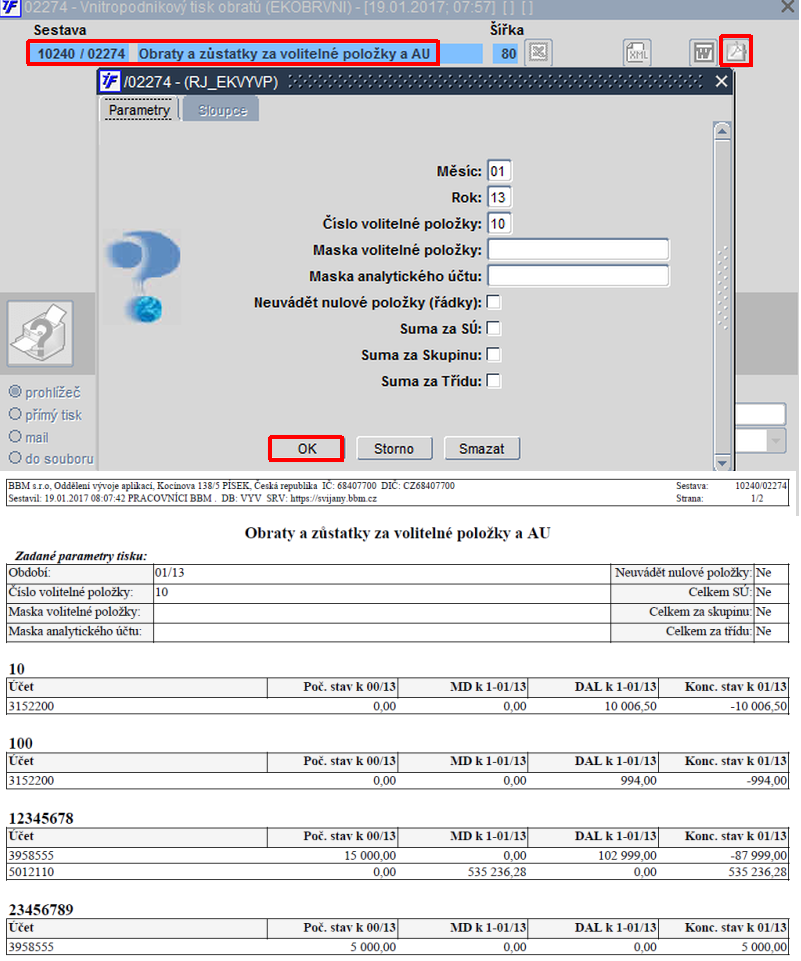The image size is (801, 961).
Task: Tick the Suma za SÚ checkbox
Action: [493, 329]
